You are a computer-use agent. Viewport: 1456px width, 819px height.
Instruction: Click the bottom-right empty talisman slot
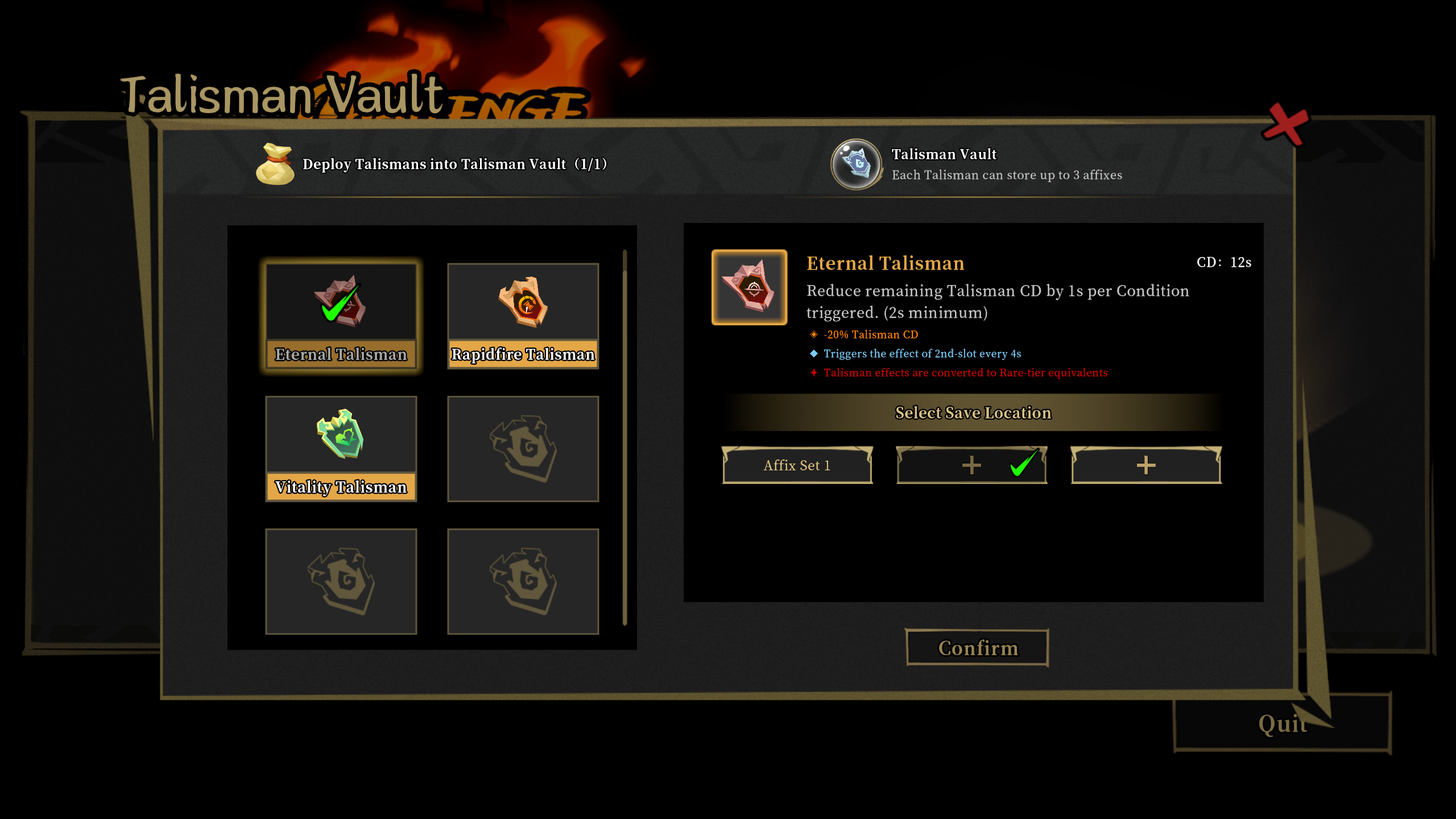tap(523, 581)
